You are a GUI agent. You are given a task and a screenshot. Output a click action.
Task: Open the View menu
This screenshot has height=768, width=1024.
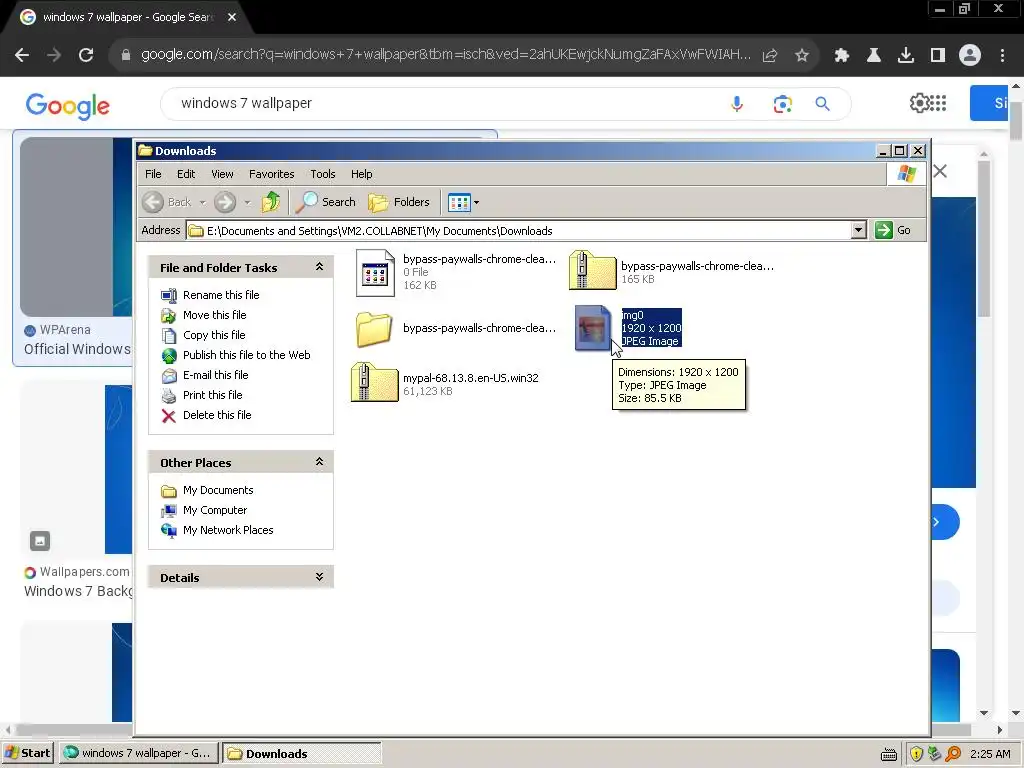222,174
